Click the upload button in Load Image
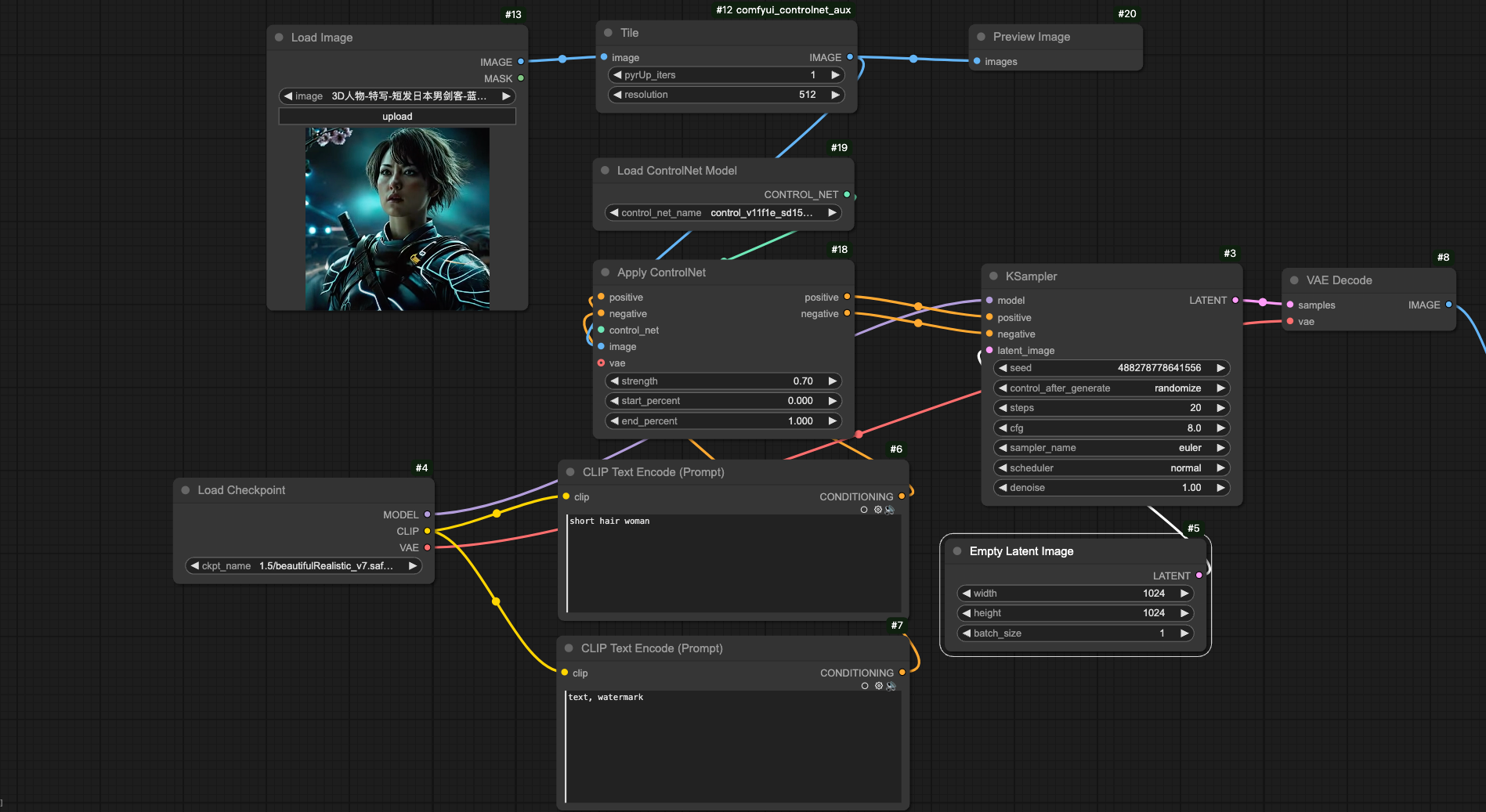Screen dimensions: 1486x812 click(397, 117)
